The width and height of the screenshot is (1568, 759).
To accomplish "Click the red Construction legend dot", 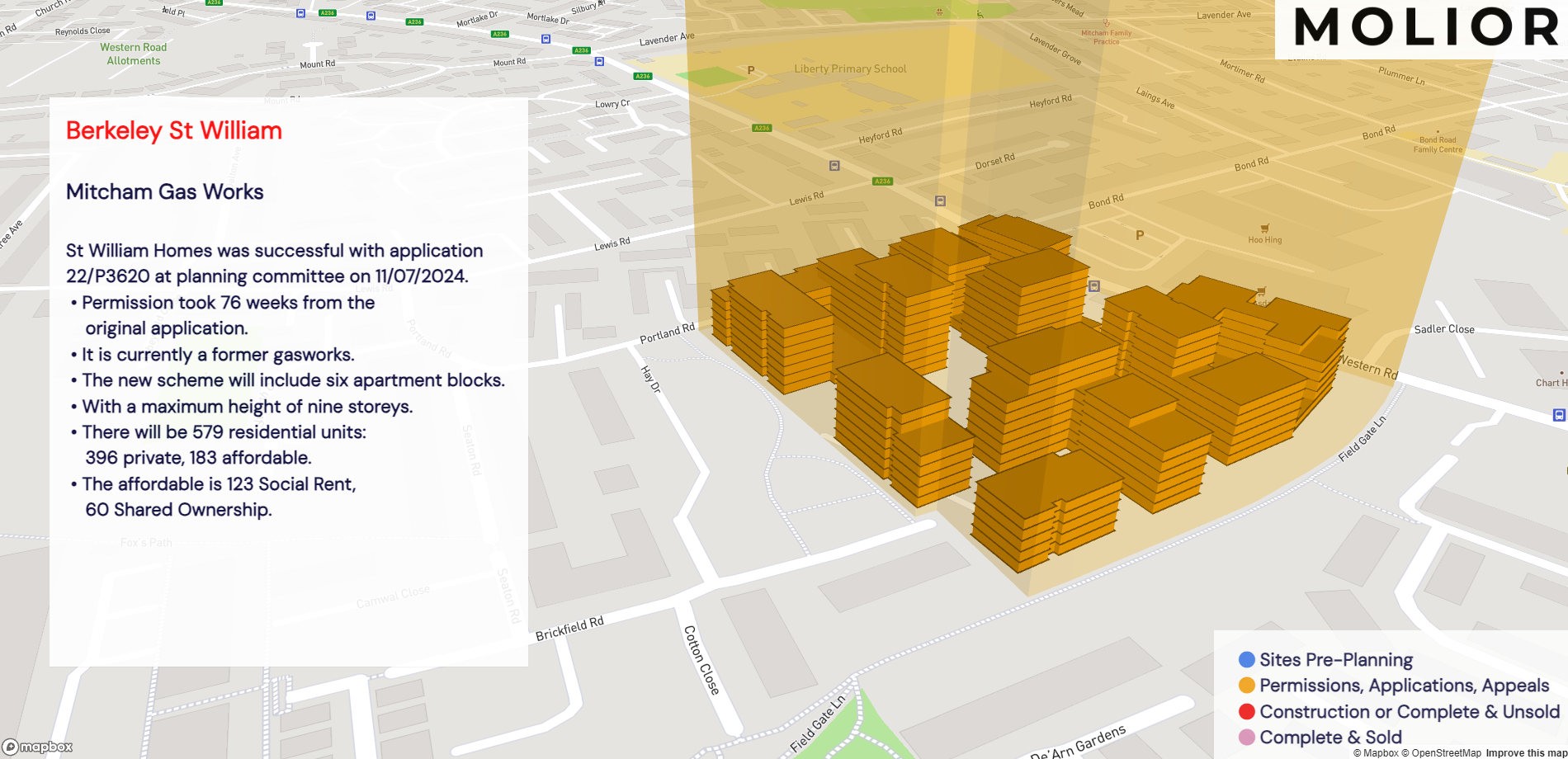I will [x=1247, y=711].
